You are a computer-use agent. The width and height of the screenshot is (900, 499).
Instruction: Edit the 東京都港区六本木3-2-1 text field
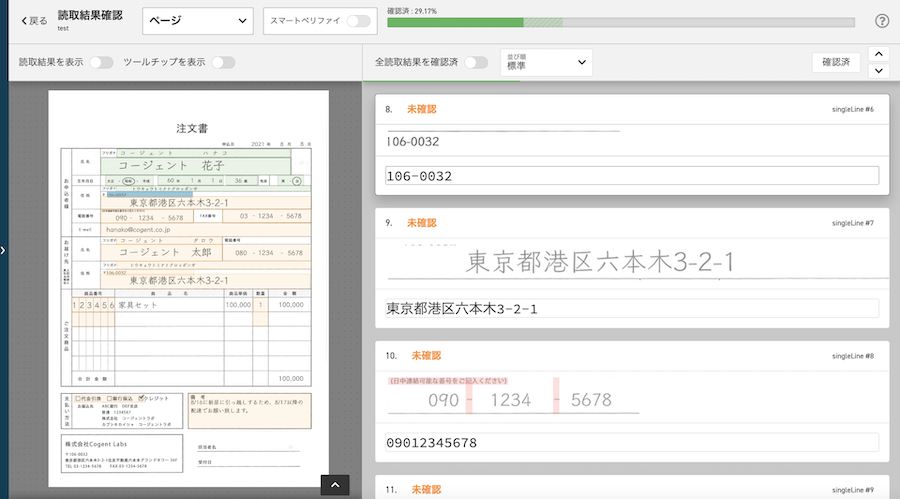coord(631,308)
